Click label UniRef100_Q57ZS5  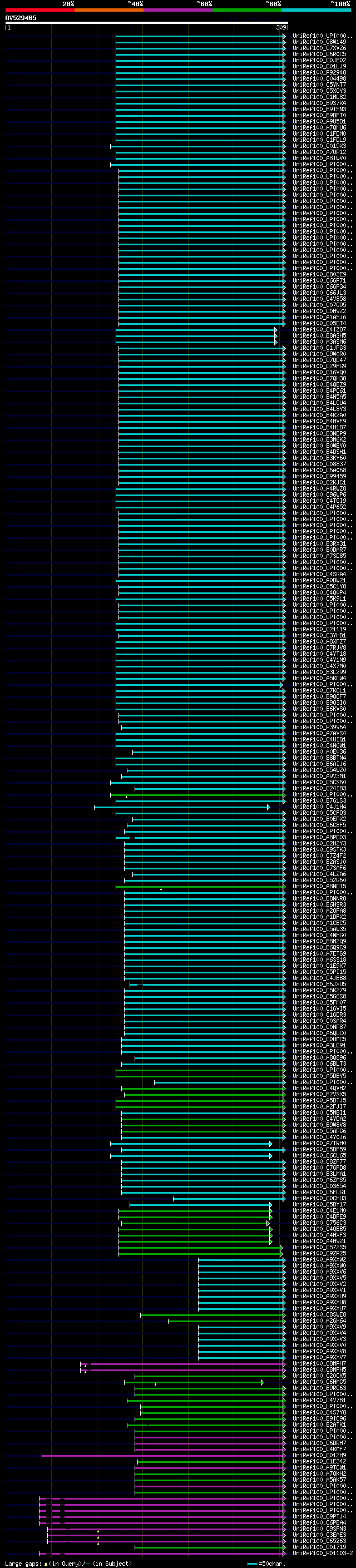pyautogui.click(x=319, y=1247)
